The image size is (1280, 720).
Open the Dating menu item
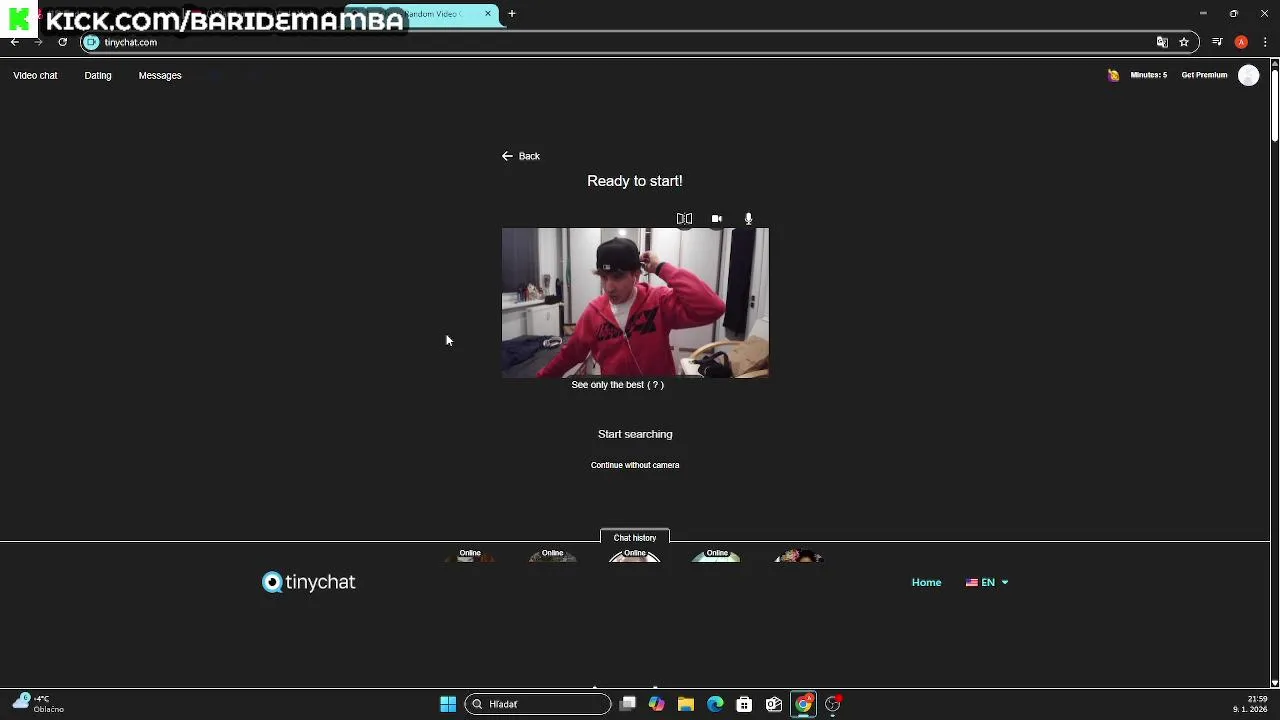click(x=98, y=75)
